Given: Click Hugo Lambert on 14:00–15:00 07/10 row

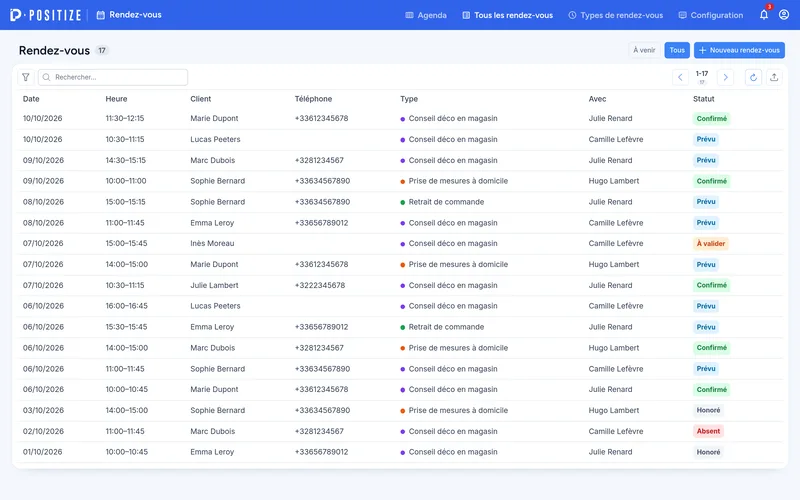Looking at the screenshot, I should coord(614,264).
